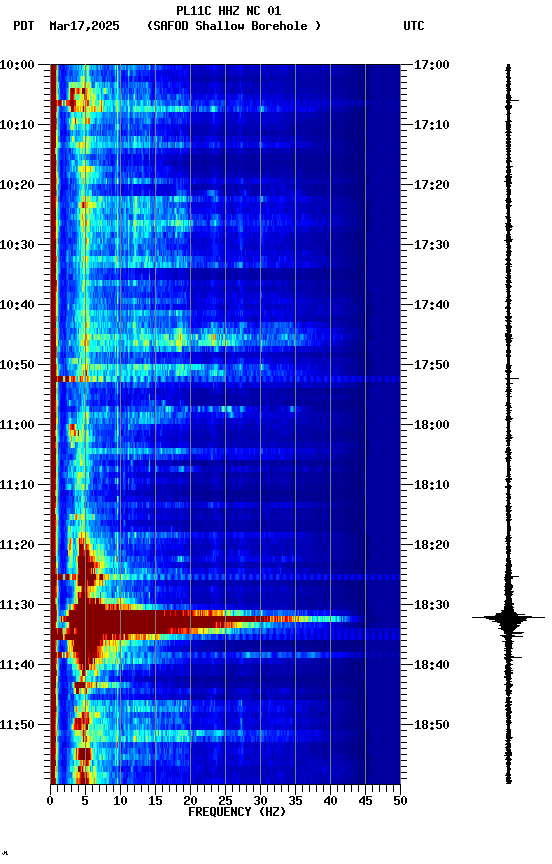Click the 11:00 PDT time label
This screenshot has height=864, width=552.
pos(17,425)
